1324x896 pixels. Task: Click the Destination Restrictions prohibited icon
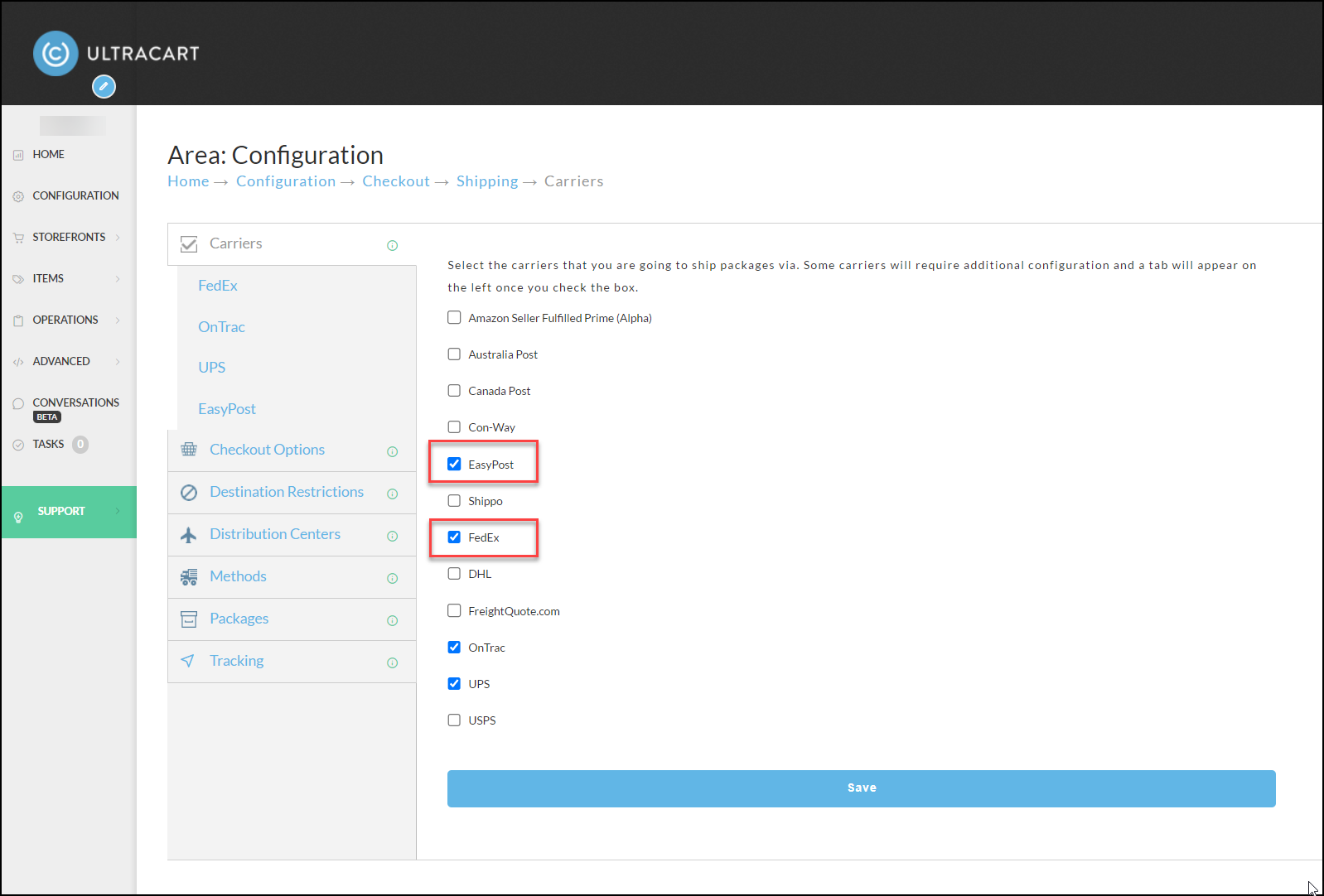pyautogui.click(x=189, y=493)
